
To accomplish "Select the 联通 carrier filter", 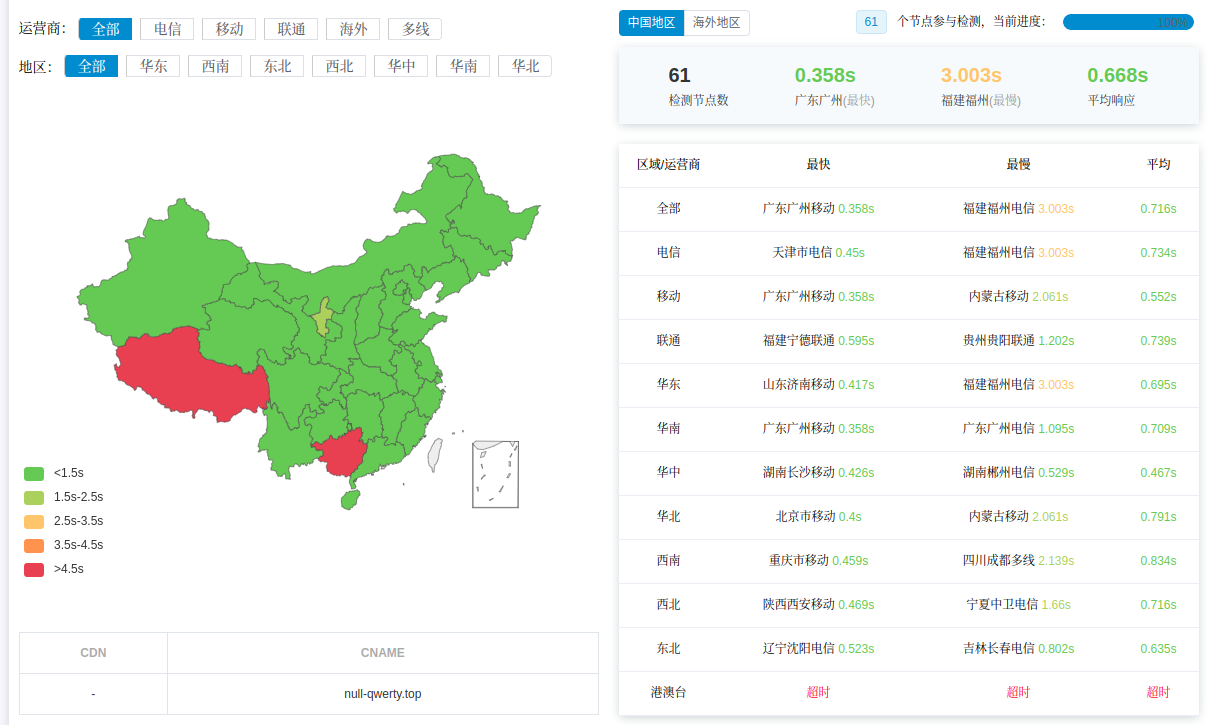I will click(x=291, y=29).
